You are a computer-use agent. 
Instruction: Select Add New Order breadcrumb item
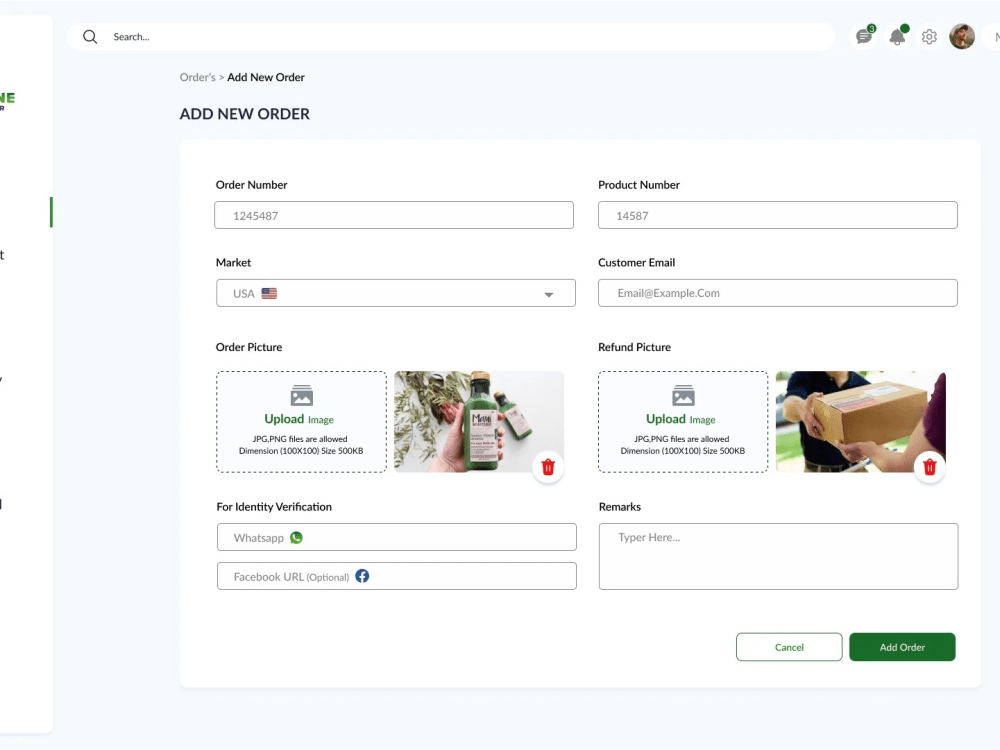[266, 77]
